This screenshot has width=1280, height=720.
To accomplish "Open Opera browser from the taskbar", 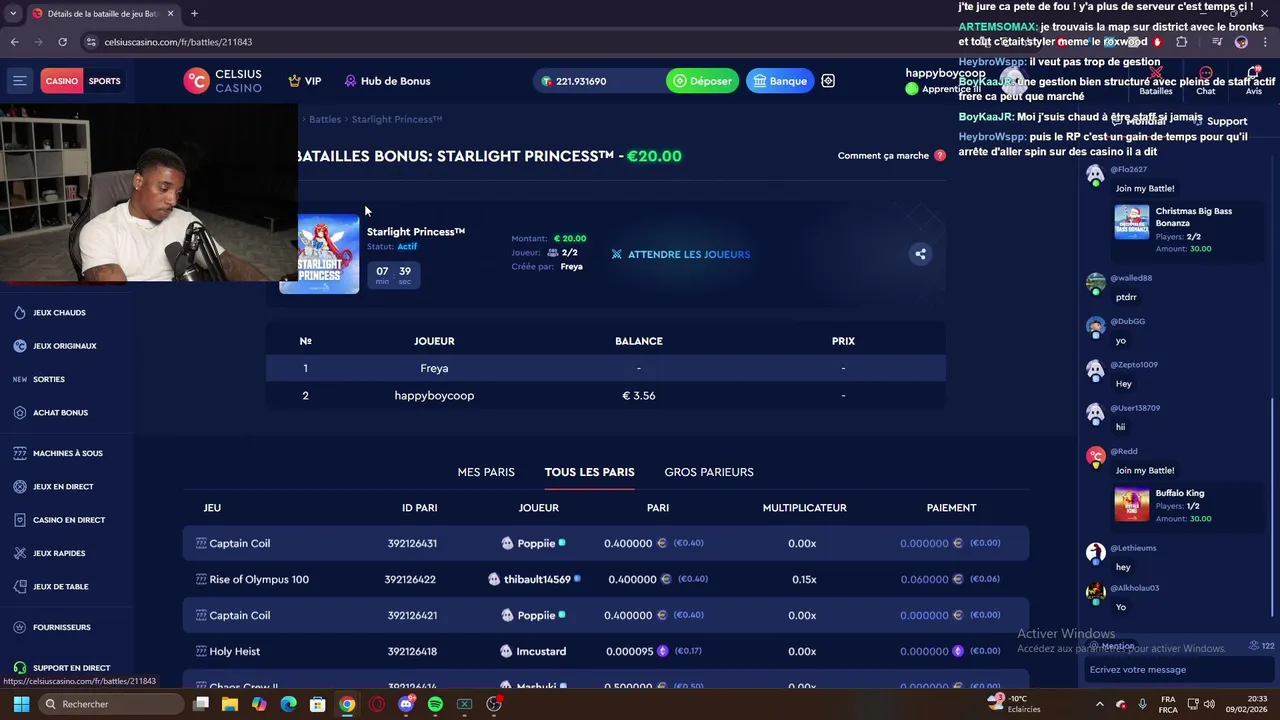I will tap(377, 704).
